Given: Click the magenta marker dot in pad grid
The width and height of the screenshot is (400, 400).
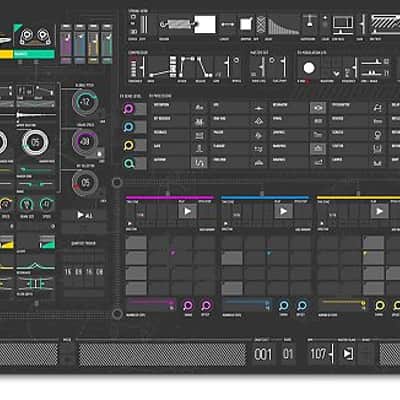Looking at the screenshot, I should (173, 253).
